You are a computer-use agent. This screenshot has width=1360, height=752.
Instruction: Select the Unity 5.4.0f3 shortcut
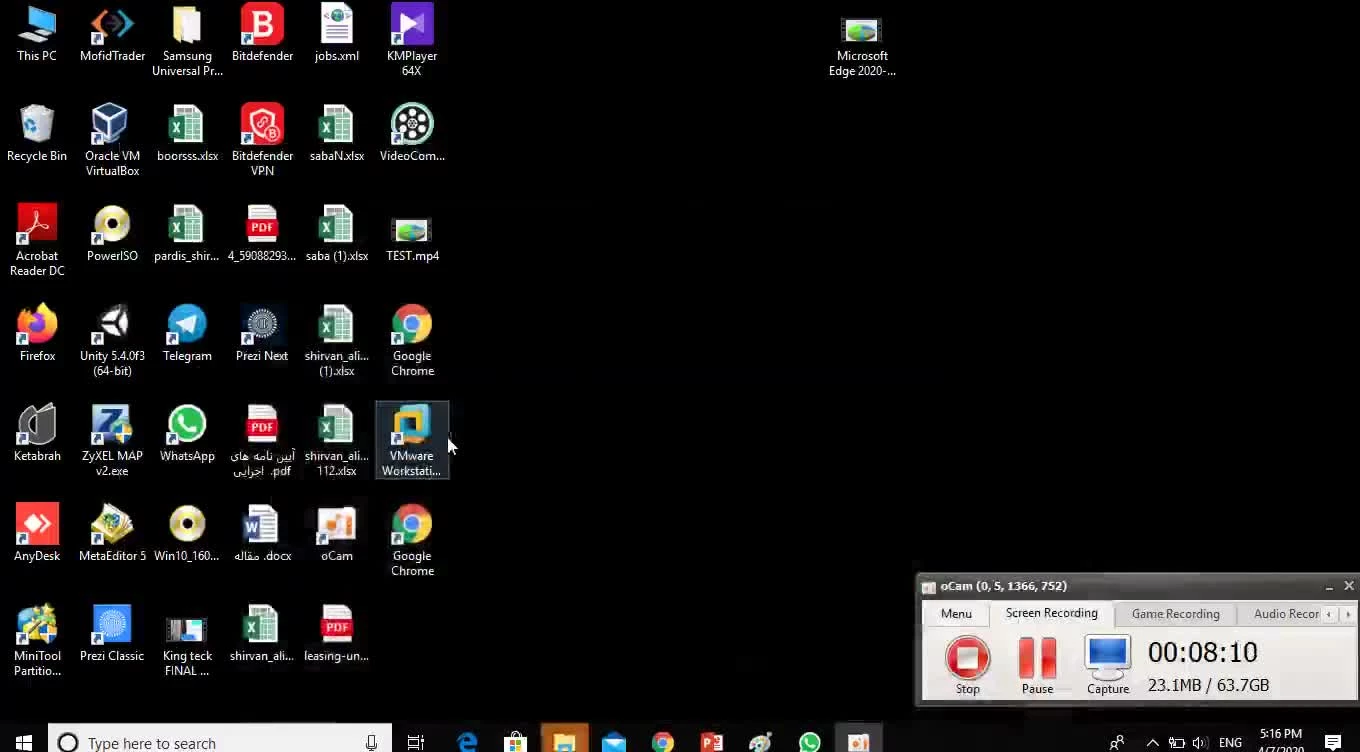[112, 341]
